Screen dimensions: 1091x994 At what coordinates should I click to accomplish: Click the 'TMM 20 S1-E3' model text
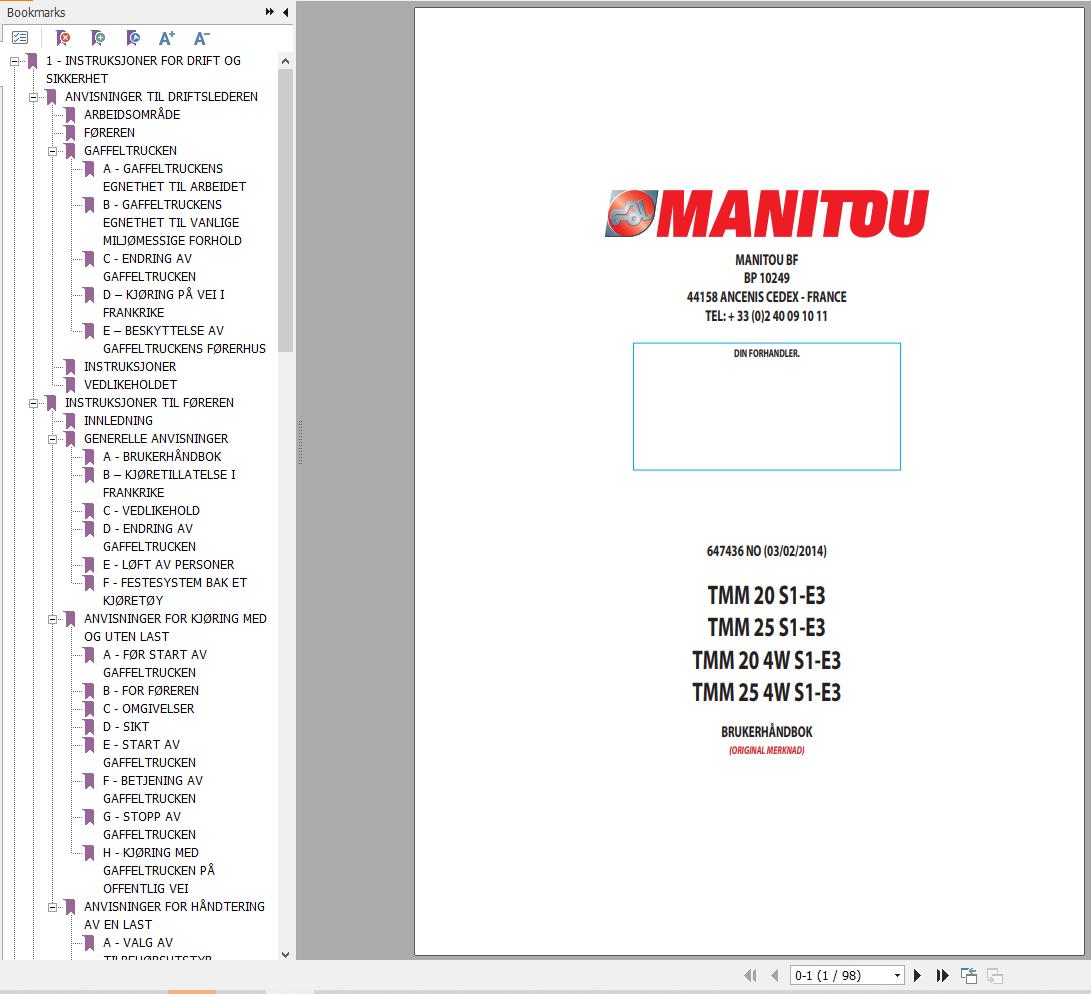[766, 595]
